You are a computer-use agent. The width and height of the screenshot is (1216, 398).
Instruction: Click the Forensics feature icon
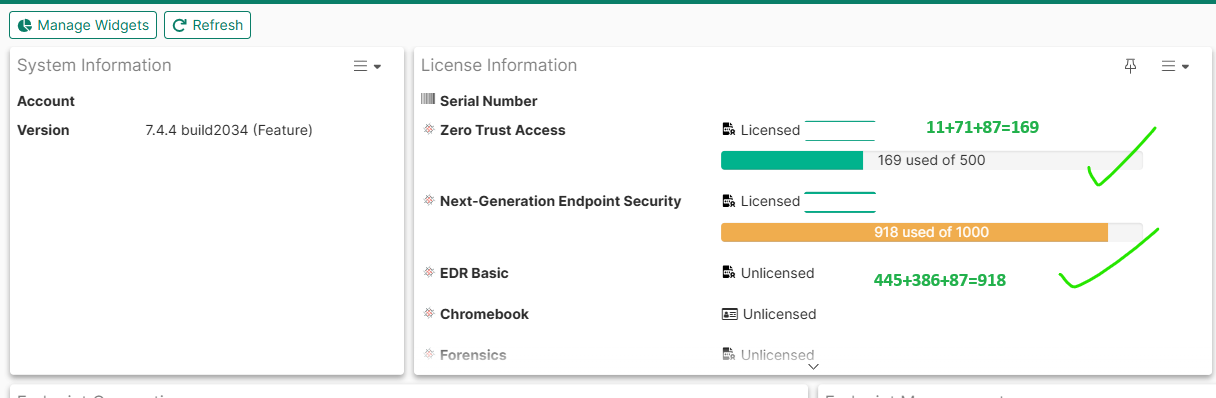(429, 354)
